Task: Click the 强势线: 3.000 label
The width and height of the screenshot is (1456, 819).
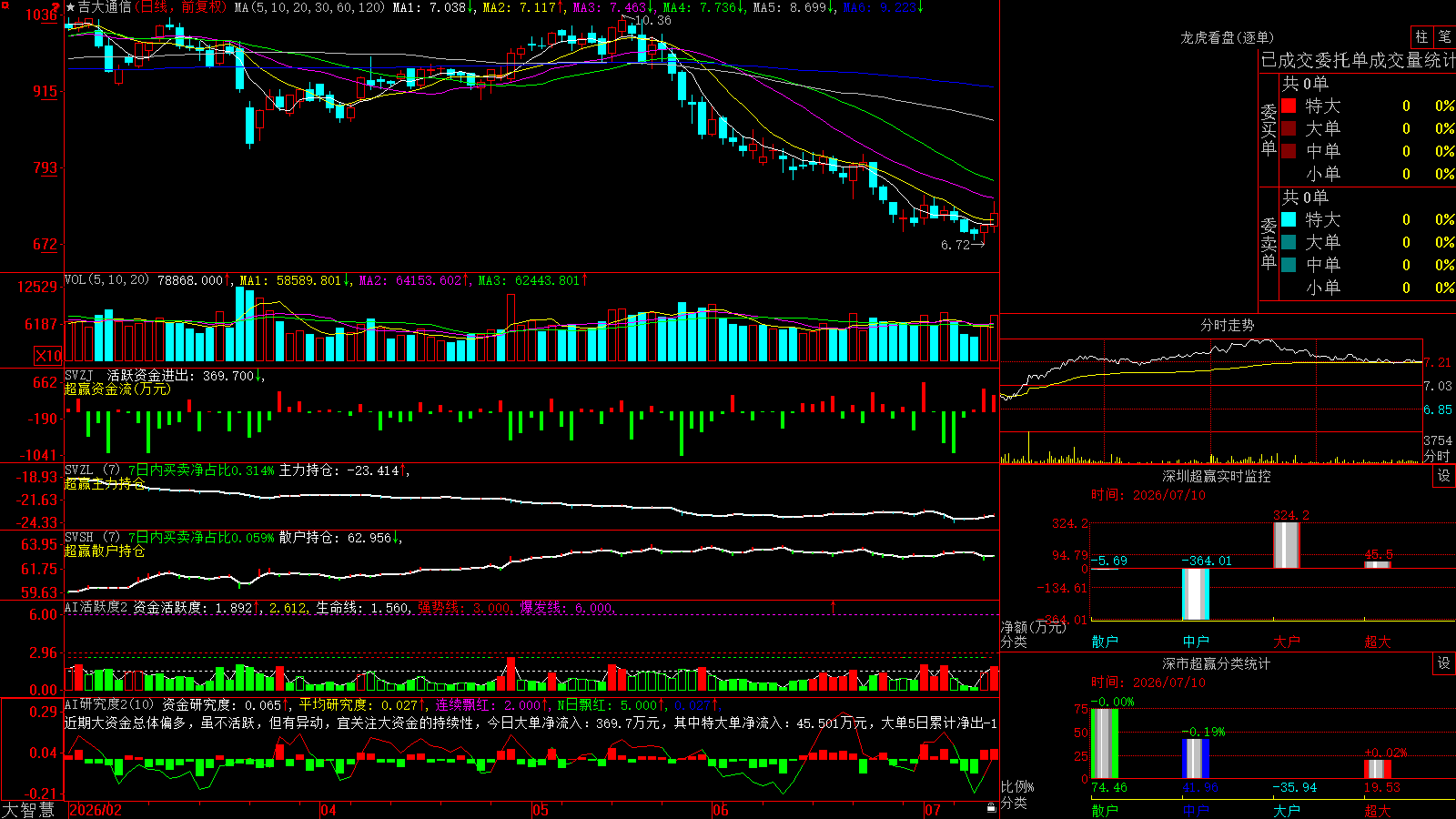Action: tap(464, 607)
